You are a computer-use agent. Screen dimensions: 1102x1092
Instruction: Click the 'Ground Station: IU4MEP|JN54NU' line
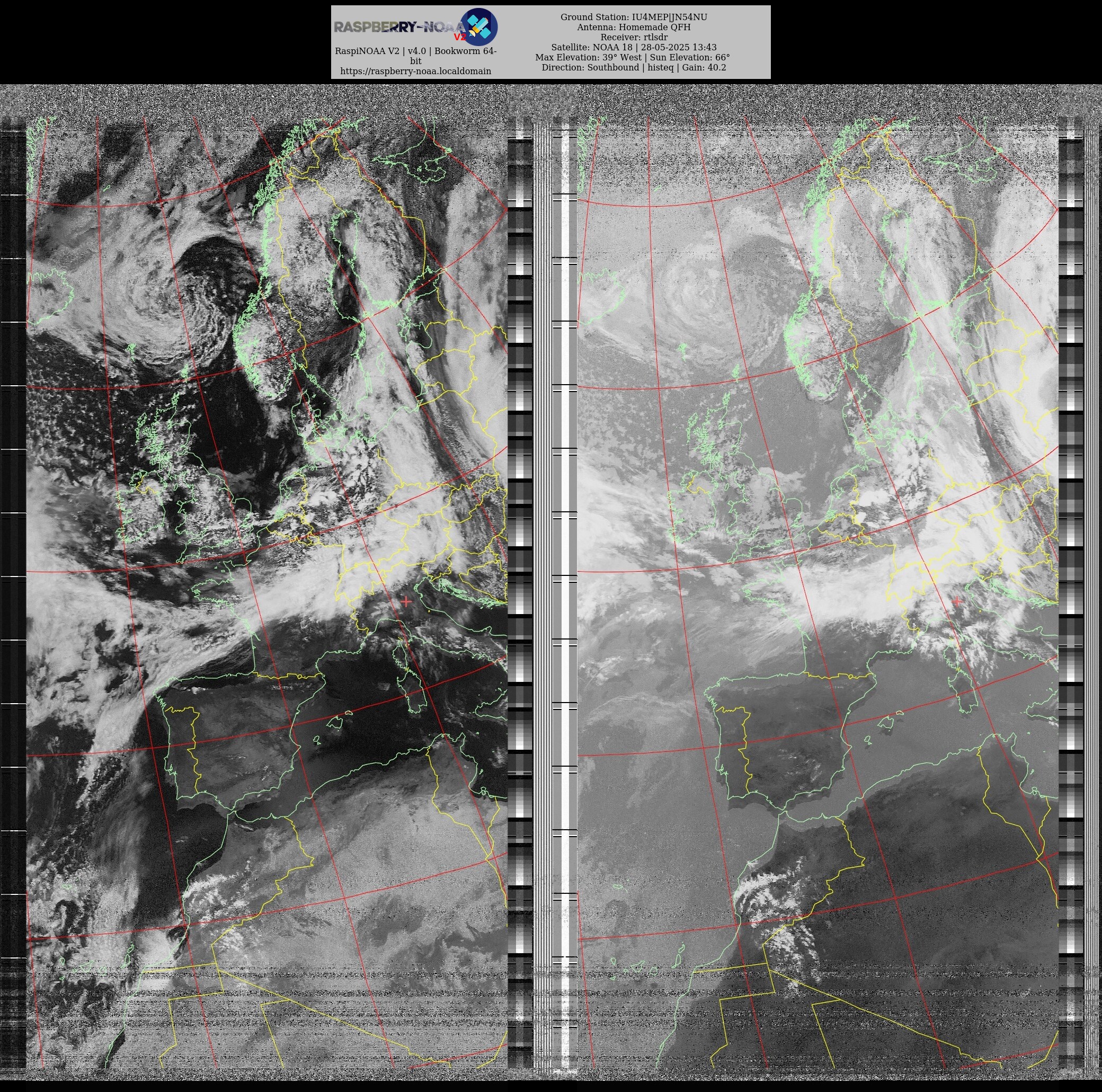tap(634, 17)
